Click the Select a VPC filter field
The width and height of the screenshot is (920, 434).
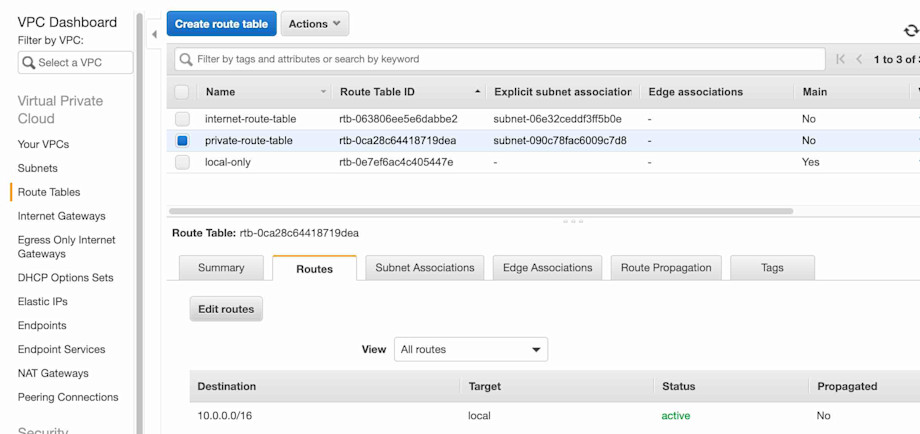[76, 62]
